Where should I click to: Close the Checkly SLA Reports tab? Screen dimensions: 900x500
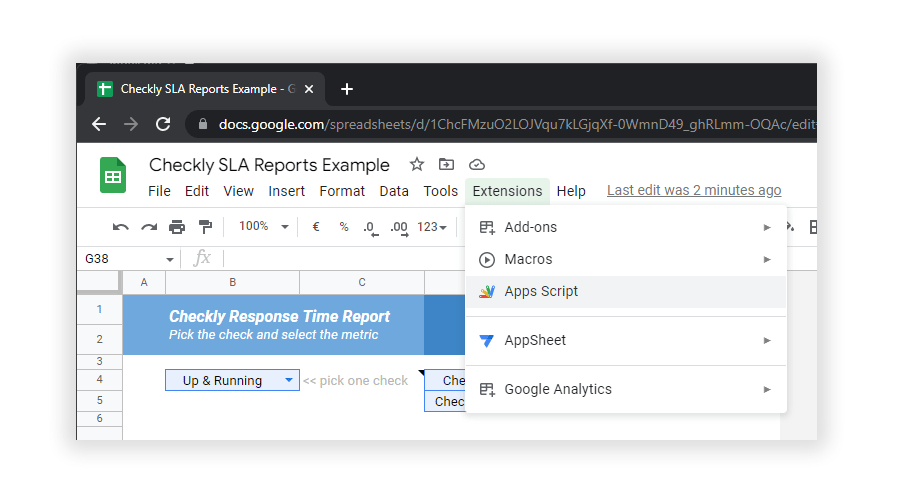point(309,89)
